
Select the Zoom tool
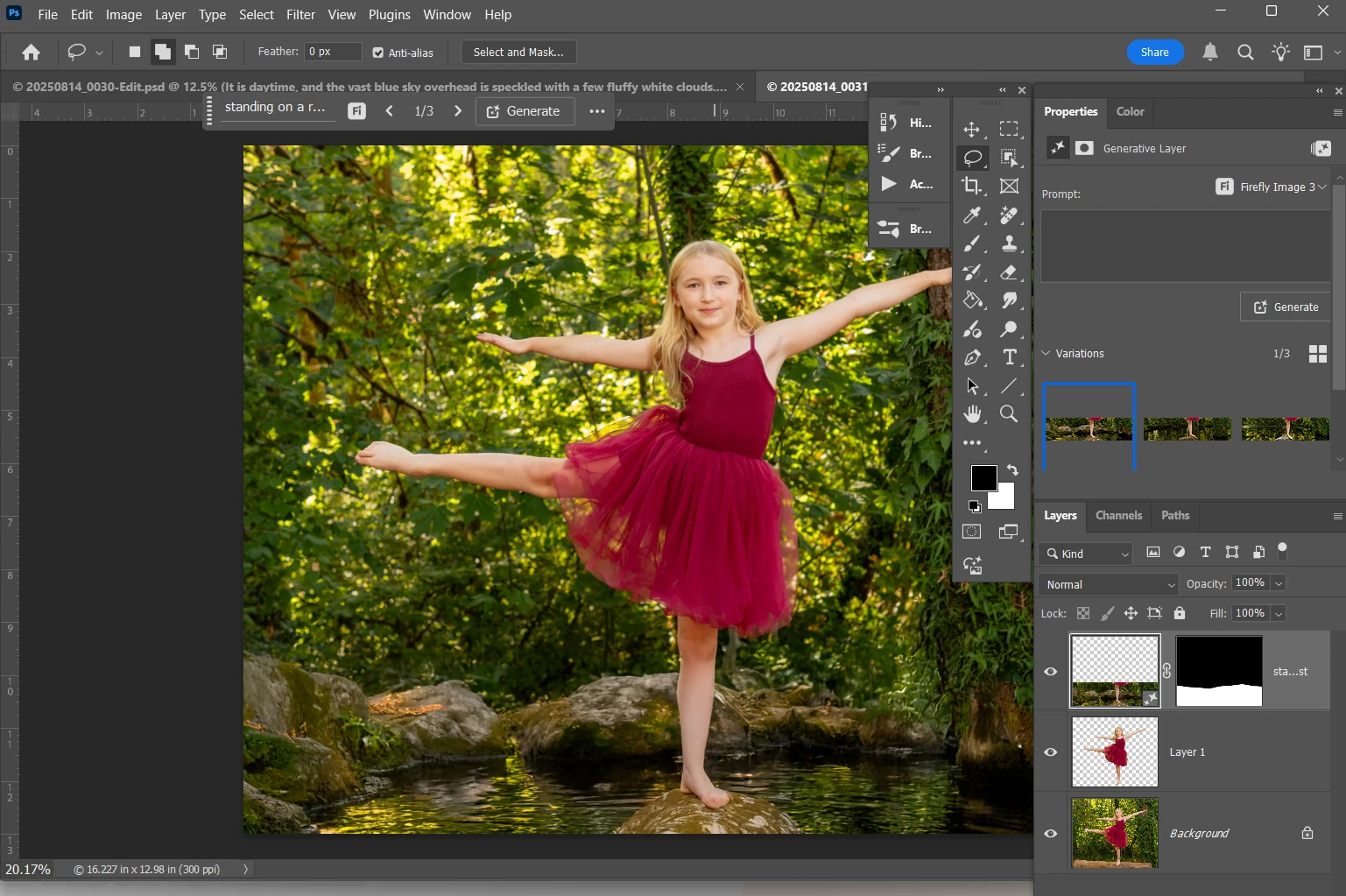coord(1009,414)
